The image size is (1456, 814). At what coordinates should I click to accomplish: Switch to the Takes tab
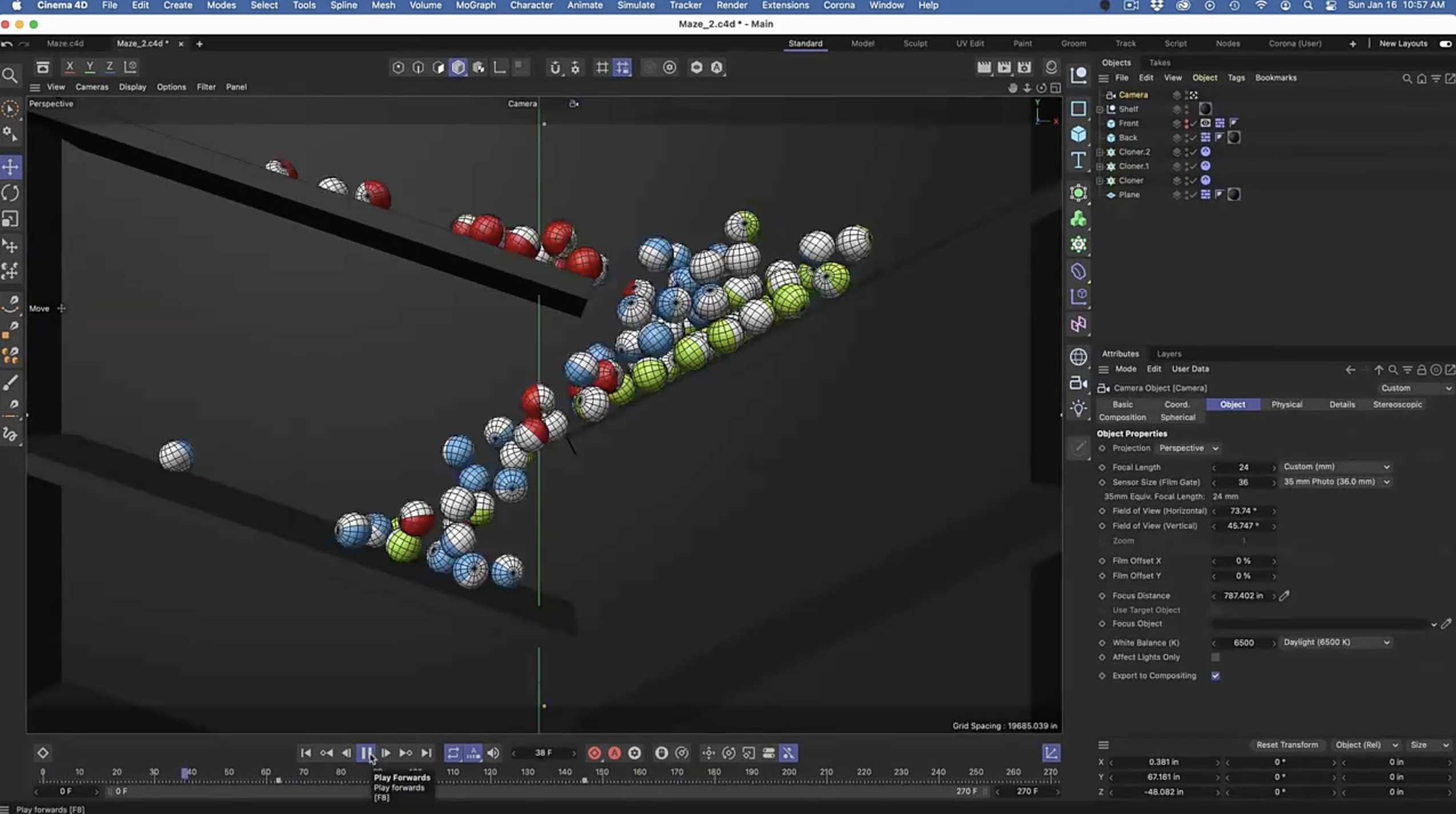pyautogui.click(x=1160, y=62)
